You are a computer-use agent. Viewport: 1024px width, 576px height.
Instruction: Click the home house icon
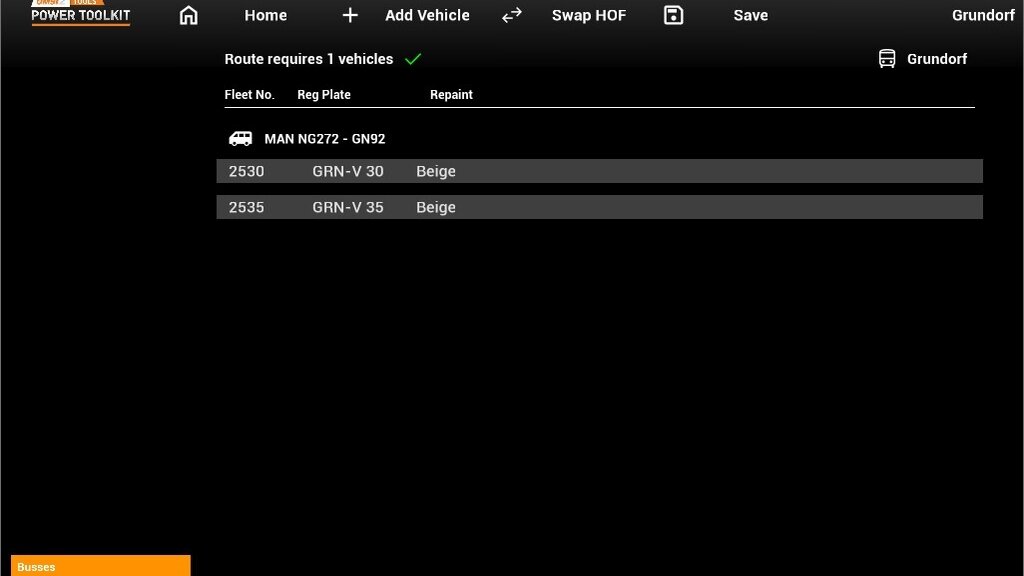188,15
